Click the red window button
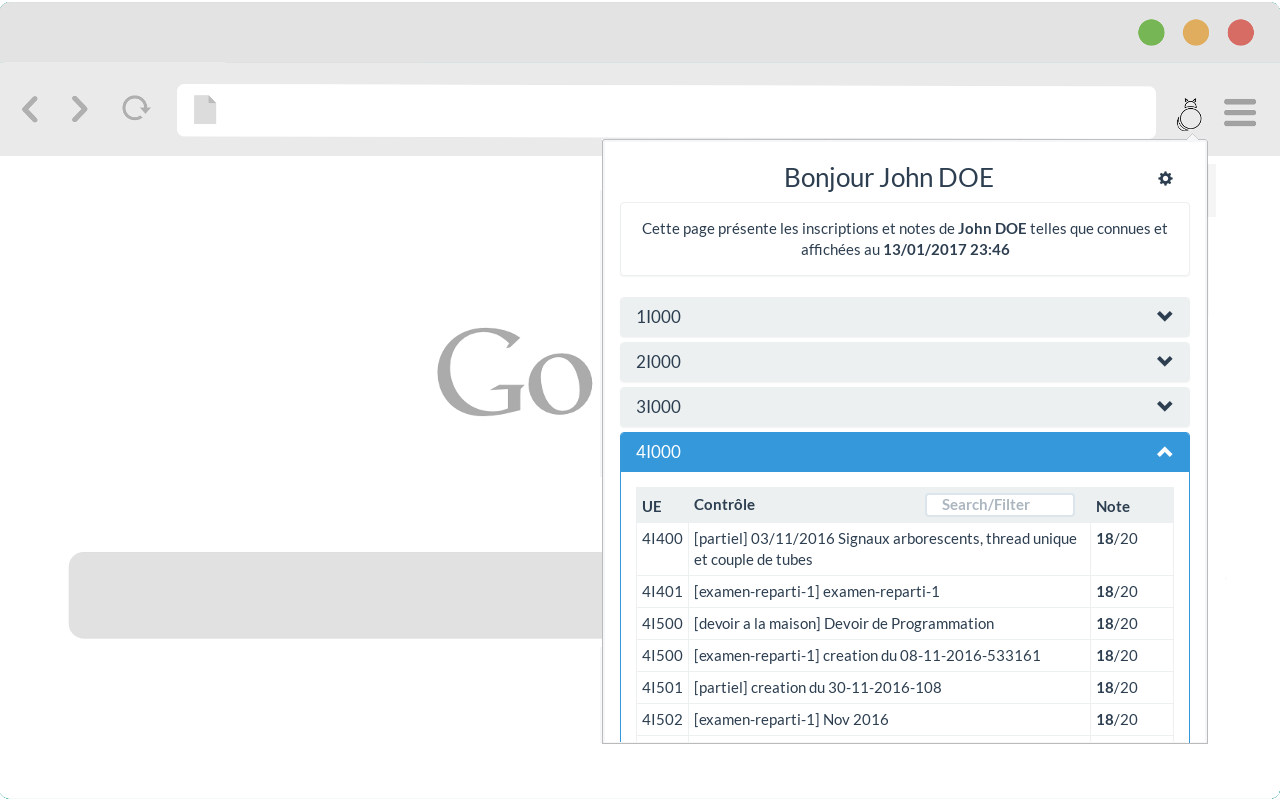1280x800 pixels. (1241, 33)
